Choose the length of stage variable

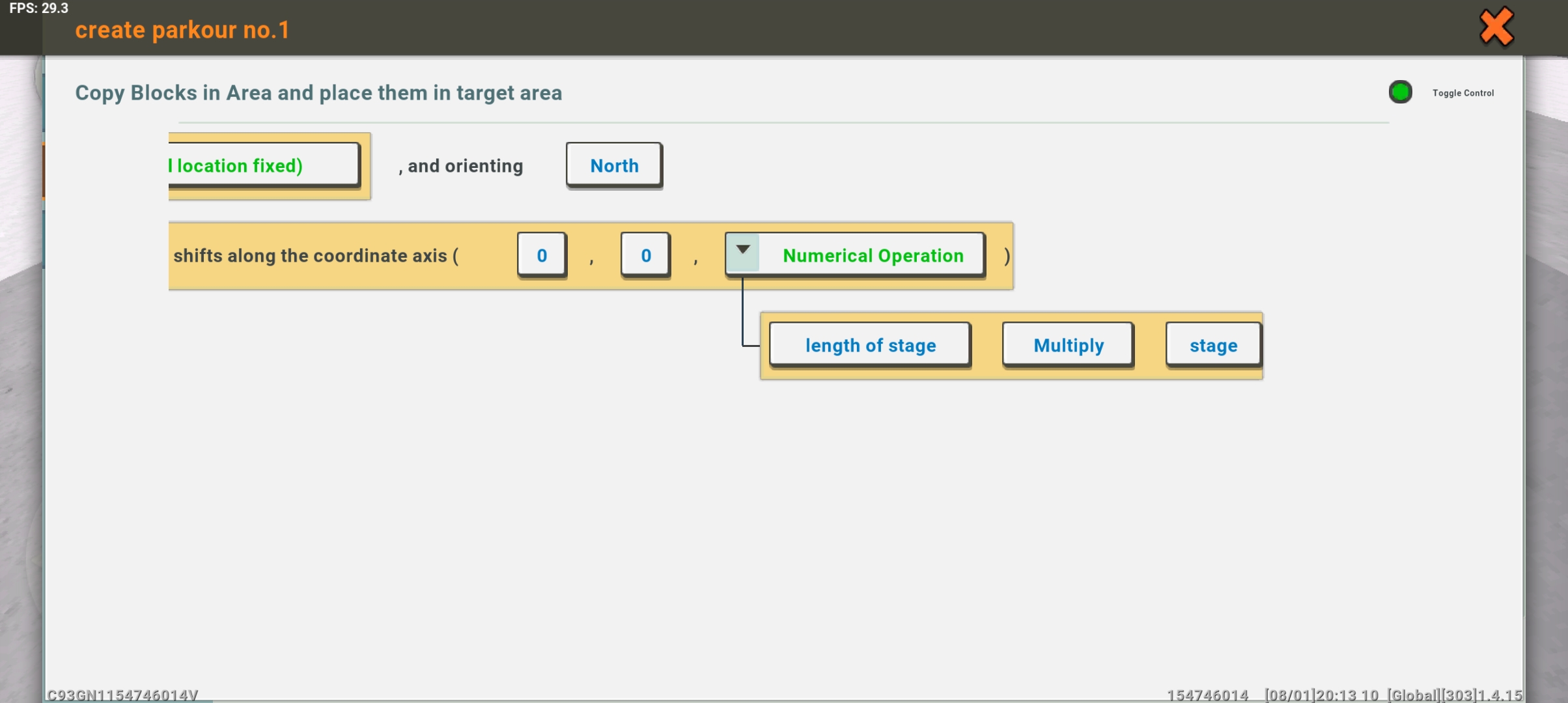pyautogui.click(x=870, y=345)
